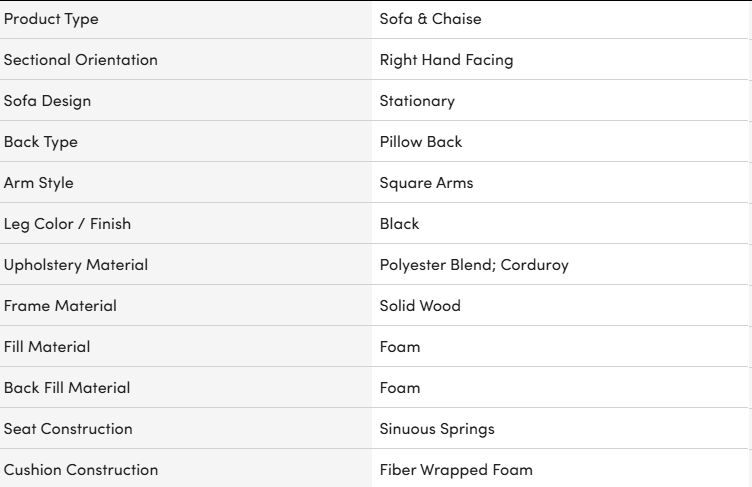Select the Sofa & Chaise value
Image resolution: width=752 pixels, height=487 pixels.
click(430, 19)
